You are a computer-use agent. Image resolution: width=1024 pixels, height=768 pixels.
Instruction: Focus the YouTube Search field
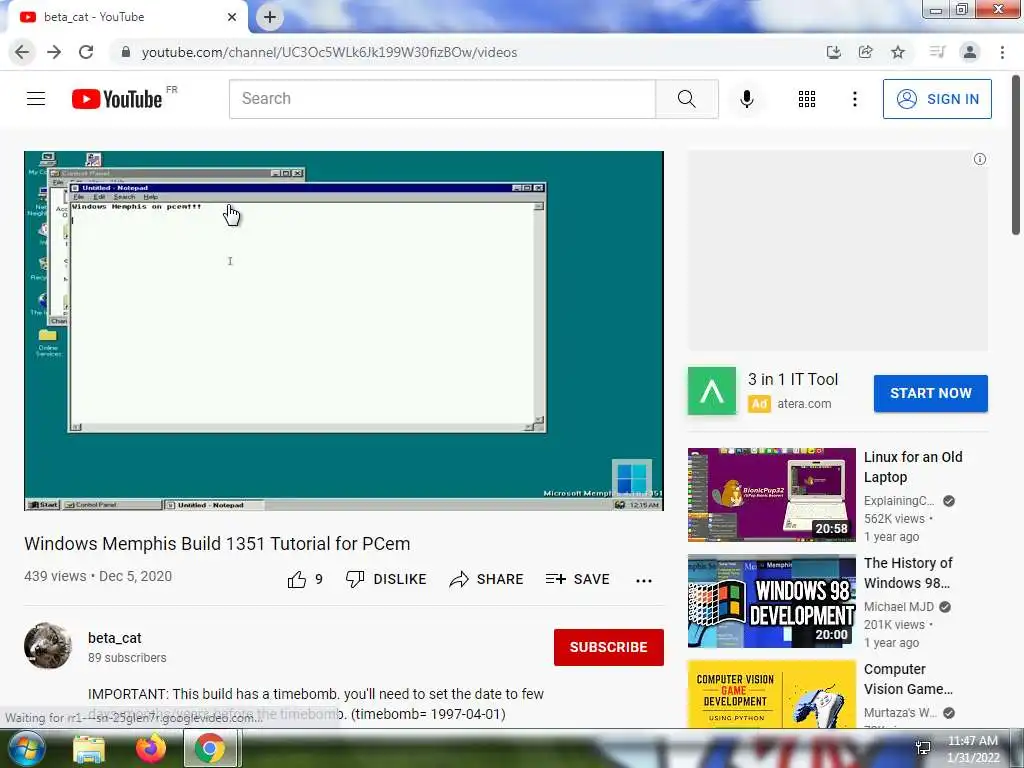coord(442,99)
